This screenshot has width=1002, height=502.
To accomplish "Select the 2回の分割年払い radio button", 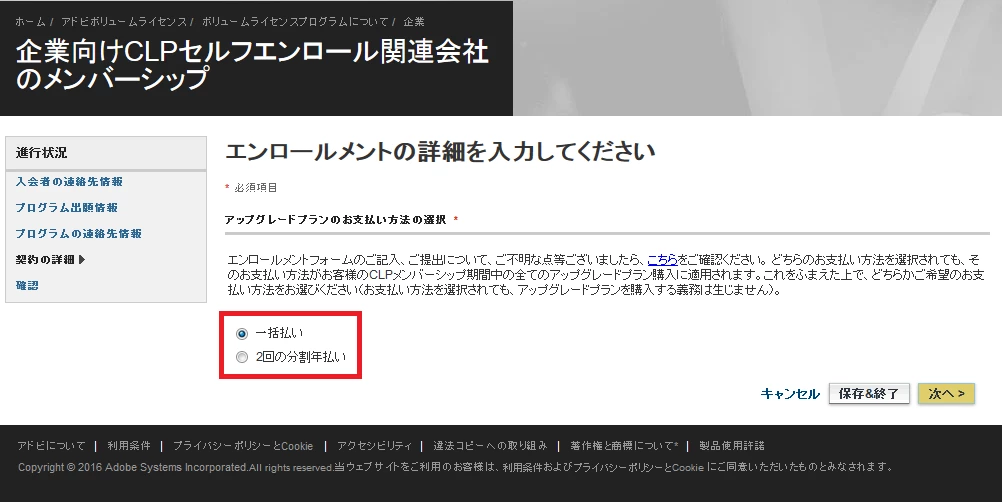I will click(x=242, y=357).
